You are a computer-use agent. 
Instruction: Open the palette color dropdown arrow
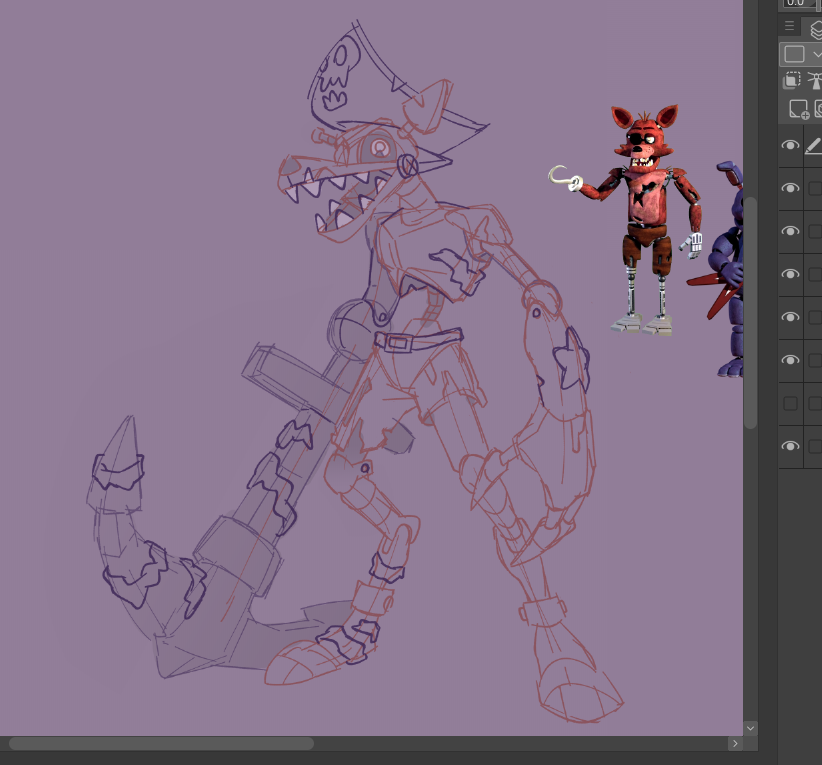(x=817, y=54)
